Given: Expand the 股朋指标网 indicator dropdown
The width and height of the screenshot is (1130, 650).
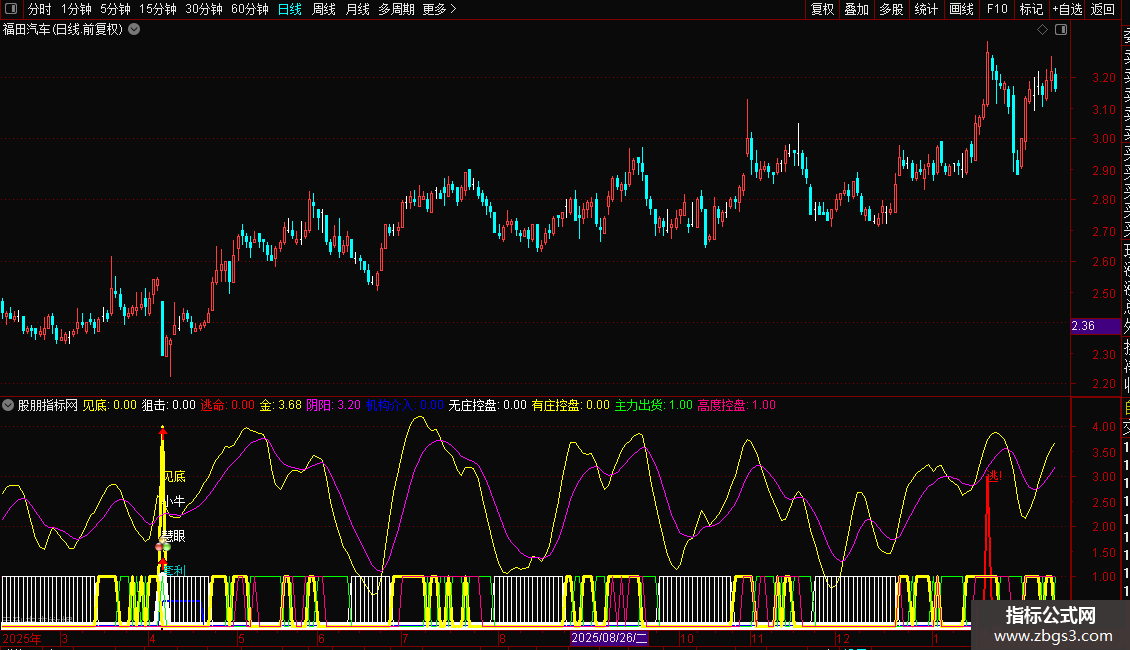Looking at the screenshot, I should click(9, 406).
